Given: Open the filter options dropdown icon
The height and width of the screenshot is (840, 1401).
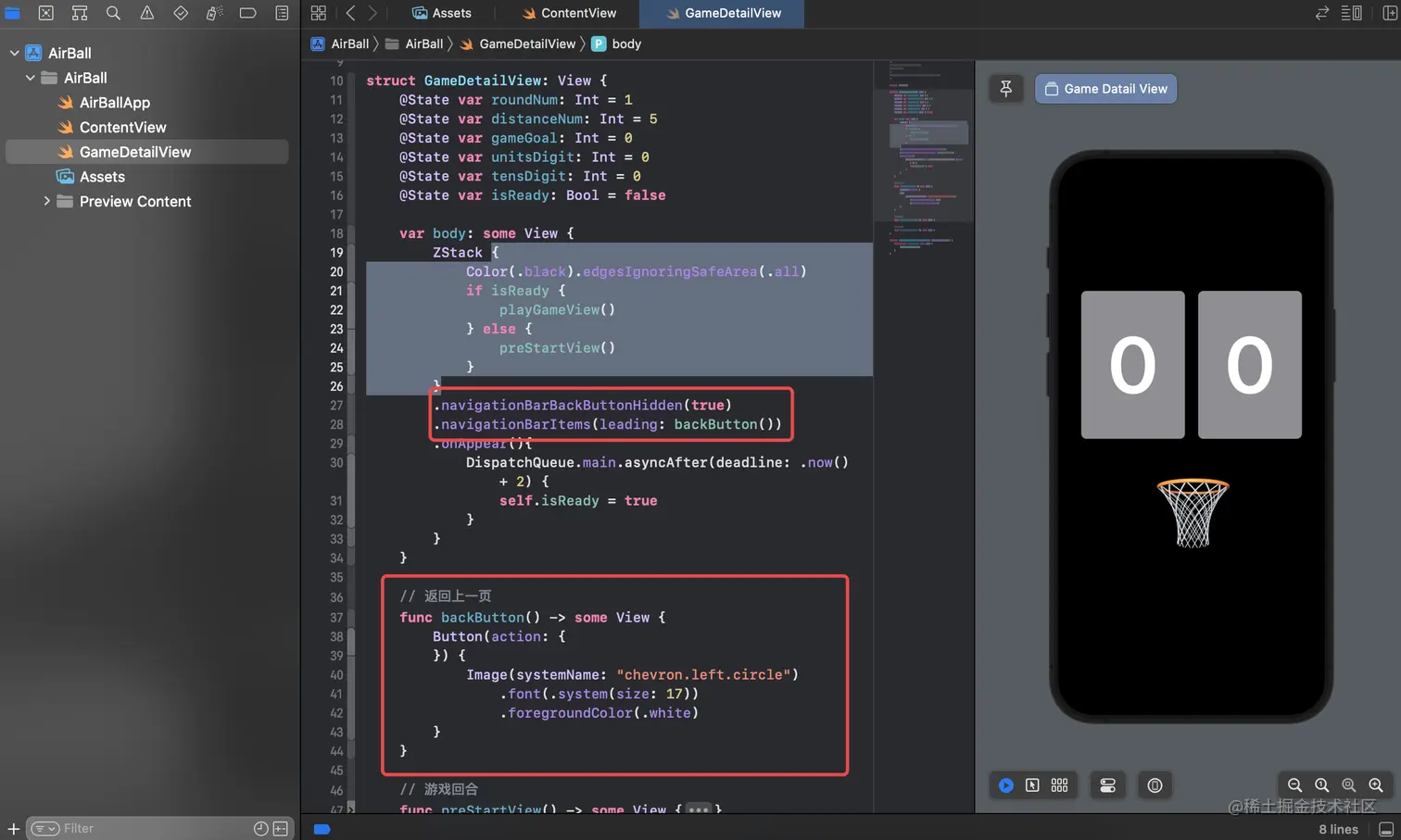Looking at the screenshot, I should coord(44,828).
